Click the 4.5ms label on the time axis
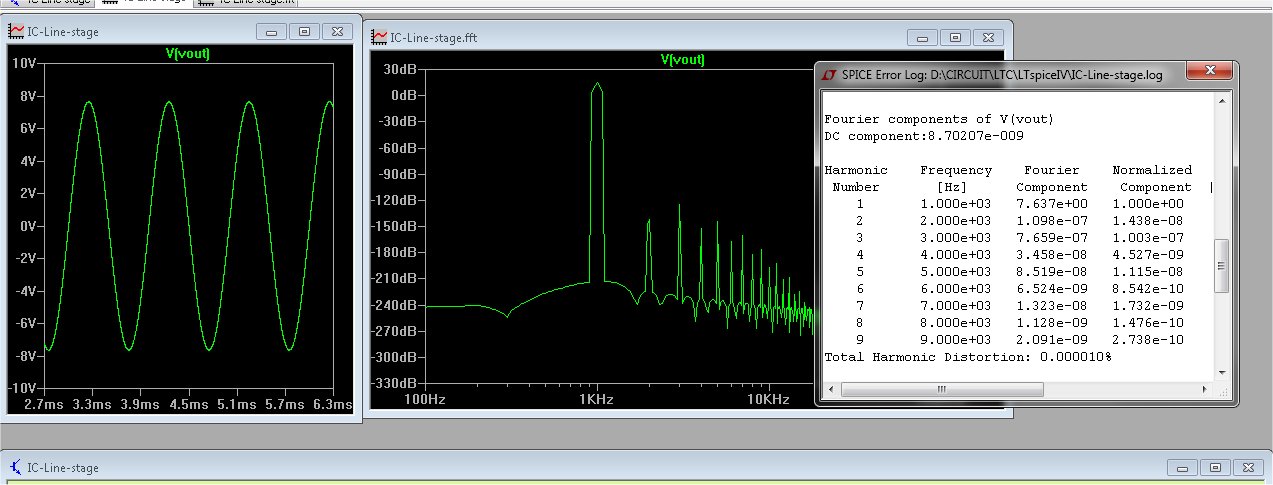Screen dimensions: 1273x485 tap(187, 405)
